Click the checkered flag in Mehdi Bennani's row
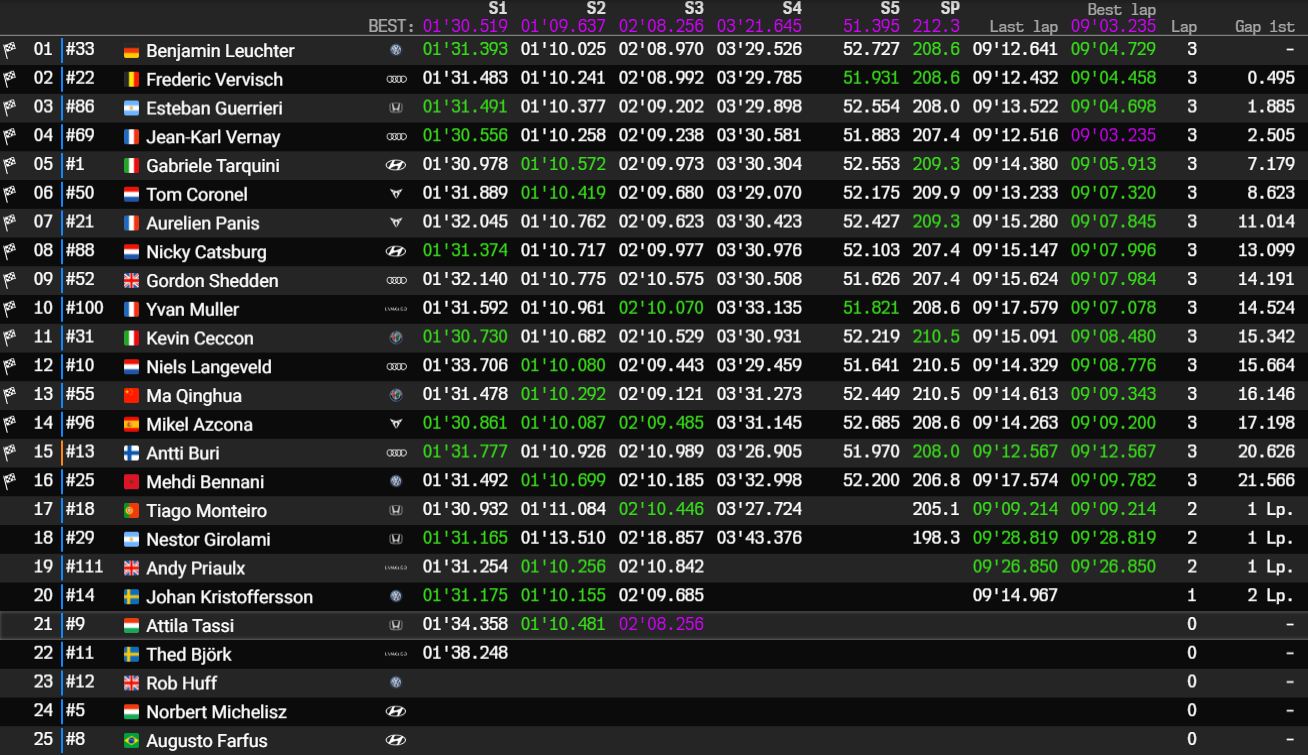The height and width of the screenshot is (755, 1308). click(10, 482)
